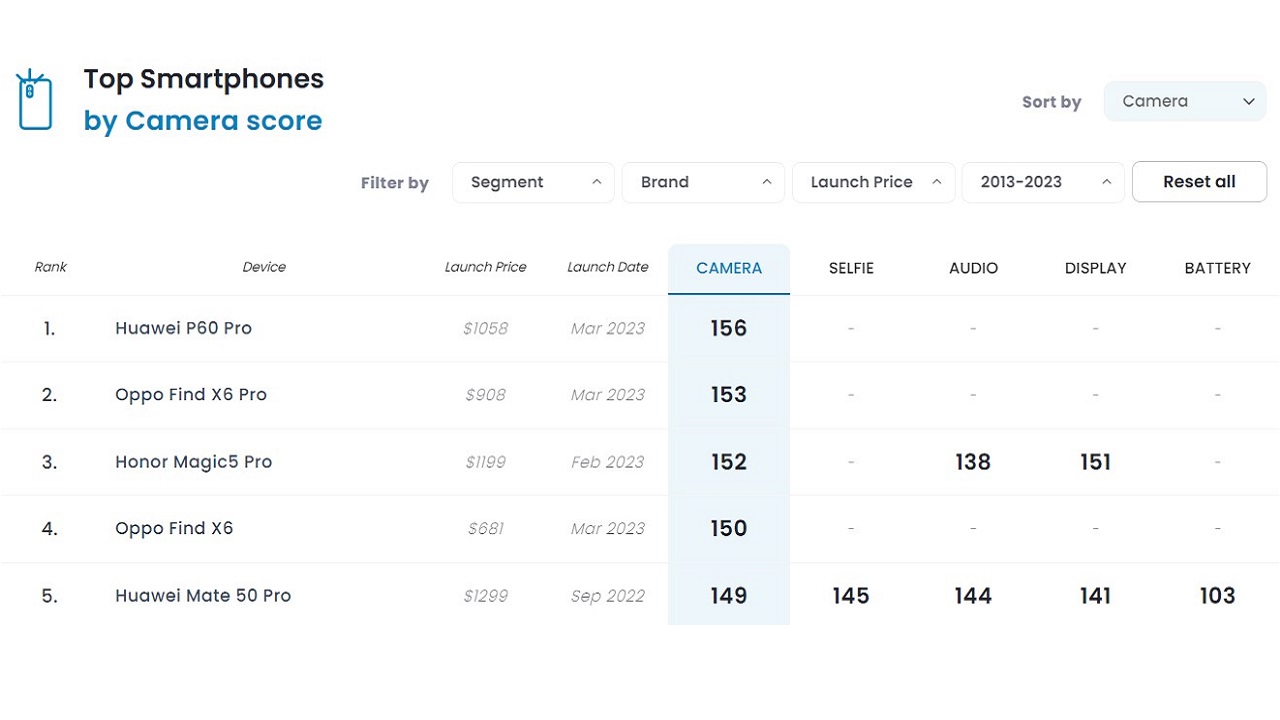The width and height of the screenshot is (1280, 720).
Task: Select the CAMERA column tab
Action: click(x=729, y=268)
